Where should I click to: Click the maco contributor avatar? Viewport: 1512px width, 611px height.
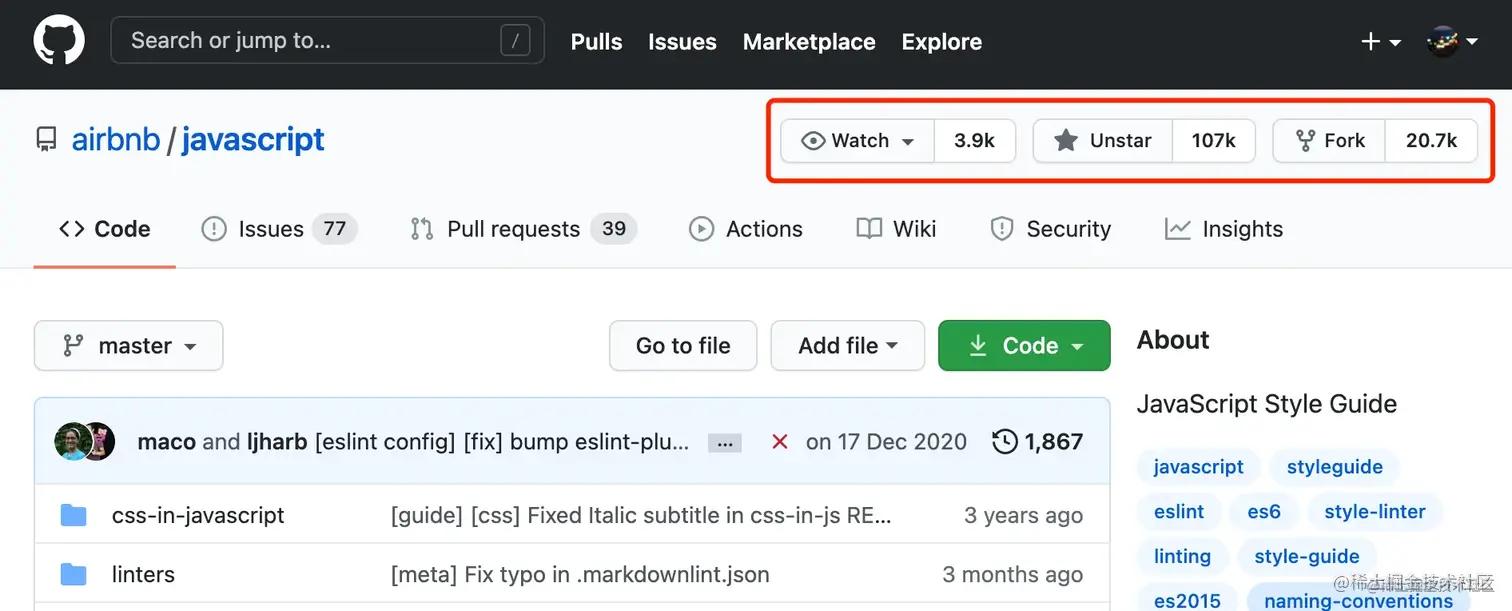(x=74, y=441)
